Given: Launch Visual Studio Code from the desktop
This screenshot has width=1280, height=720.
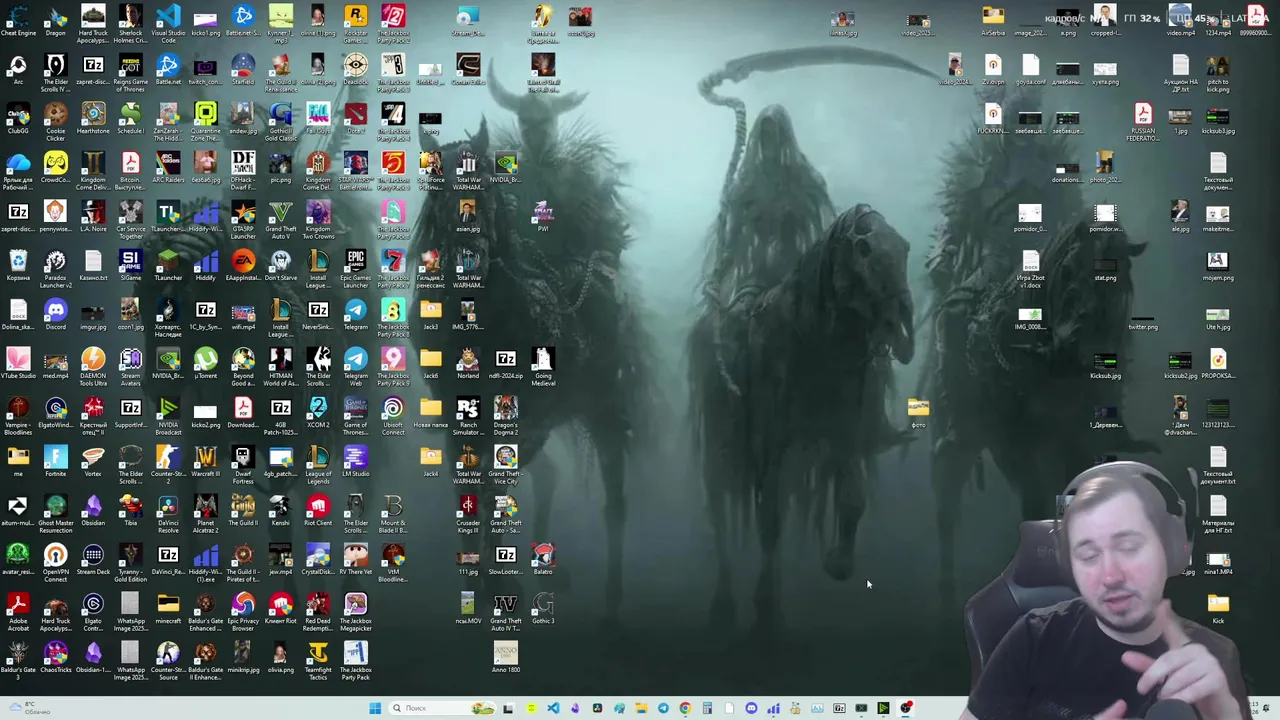Looking at the screenshot, I should coord(168,21).
